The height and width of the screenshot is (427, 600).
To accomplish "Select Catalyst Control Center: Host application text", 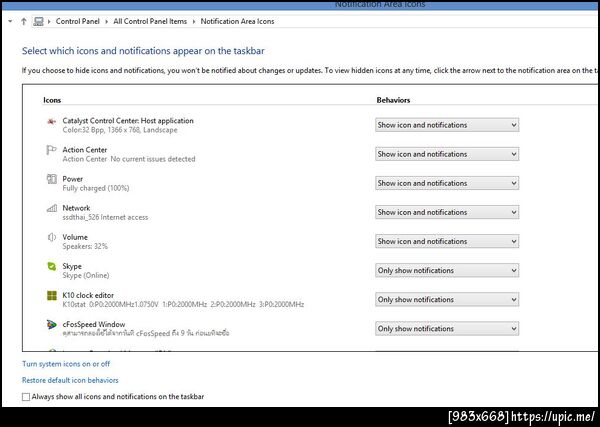I will click(x=128, y=121).
